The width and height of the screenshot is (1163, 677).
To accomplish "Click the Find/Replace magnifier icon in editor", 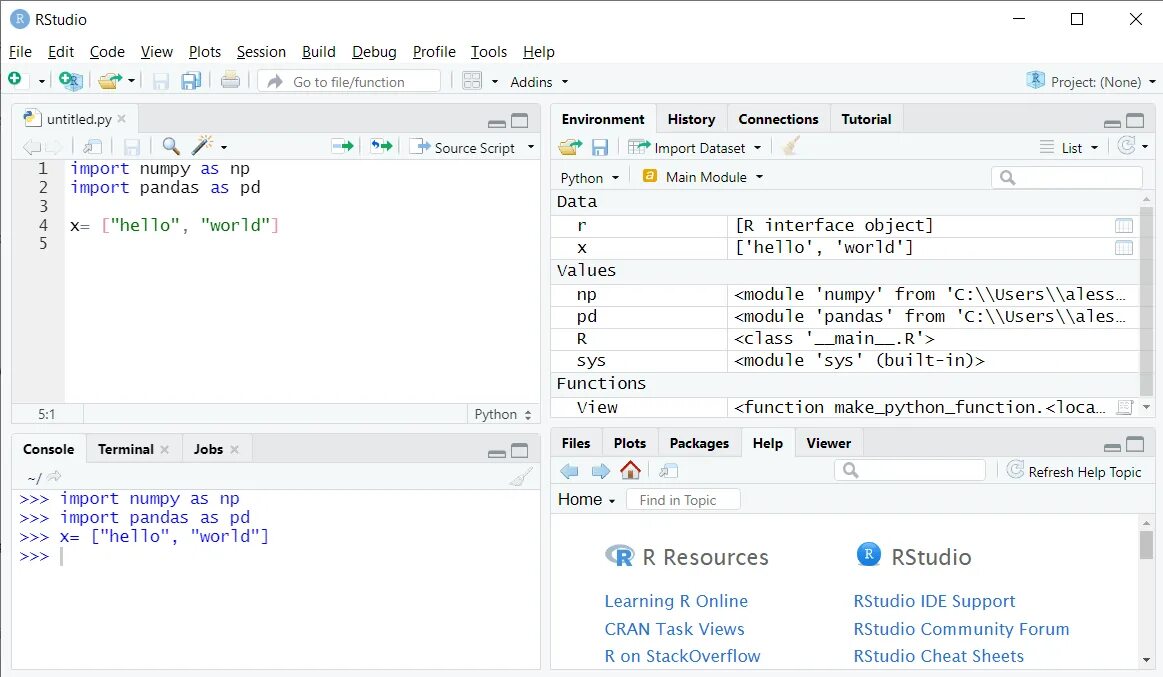I will coord(171,146).
